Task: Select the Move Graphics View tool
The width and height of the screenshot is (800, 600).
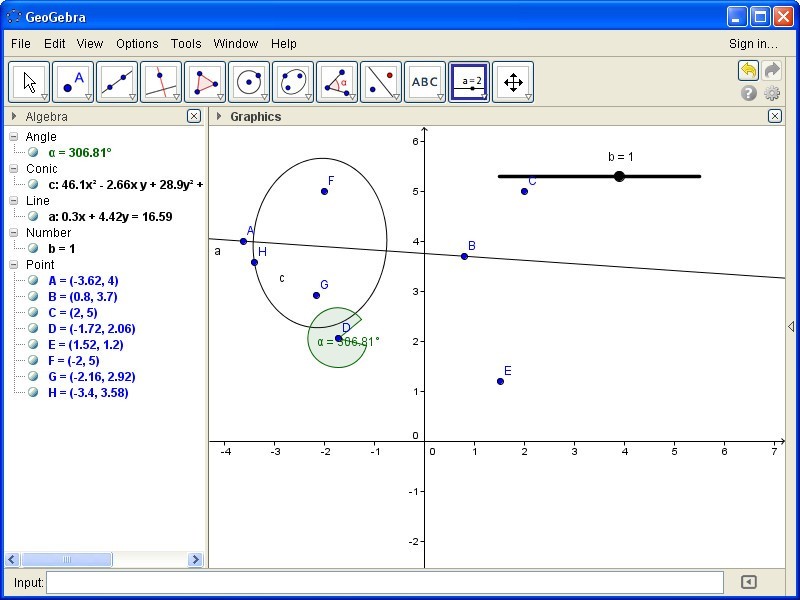Action: tap(513, 82)
